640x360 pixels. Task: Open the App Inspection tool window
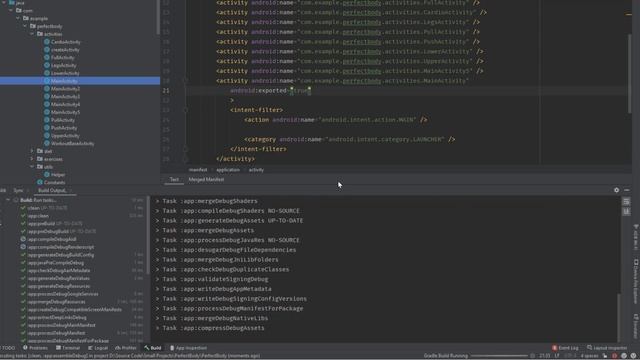(188, 348)
